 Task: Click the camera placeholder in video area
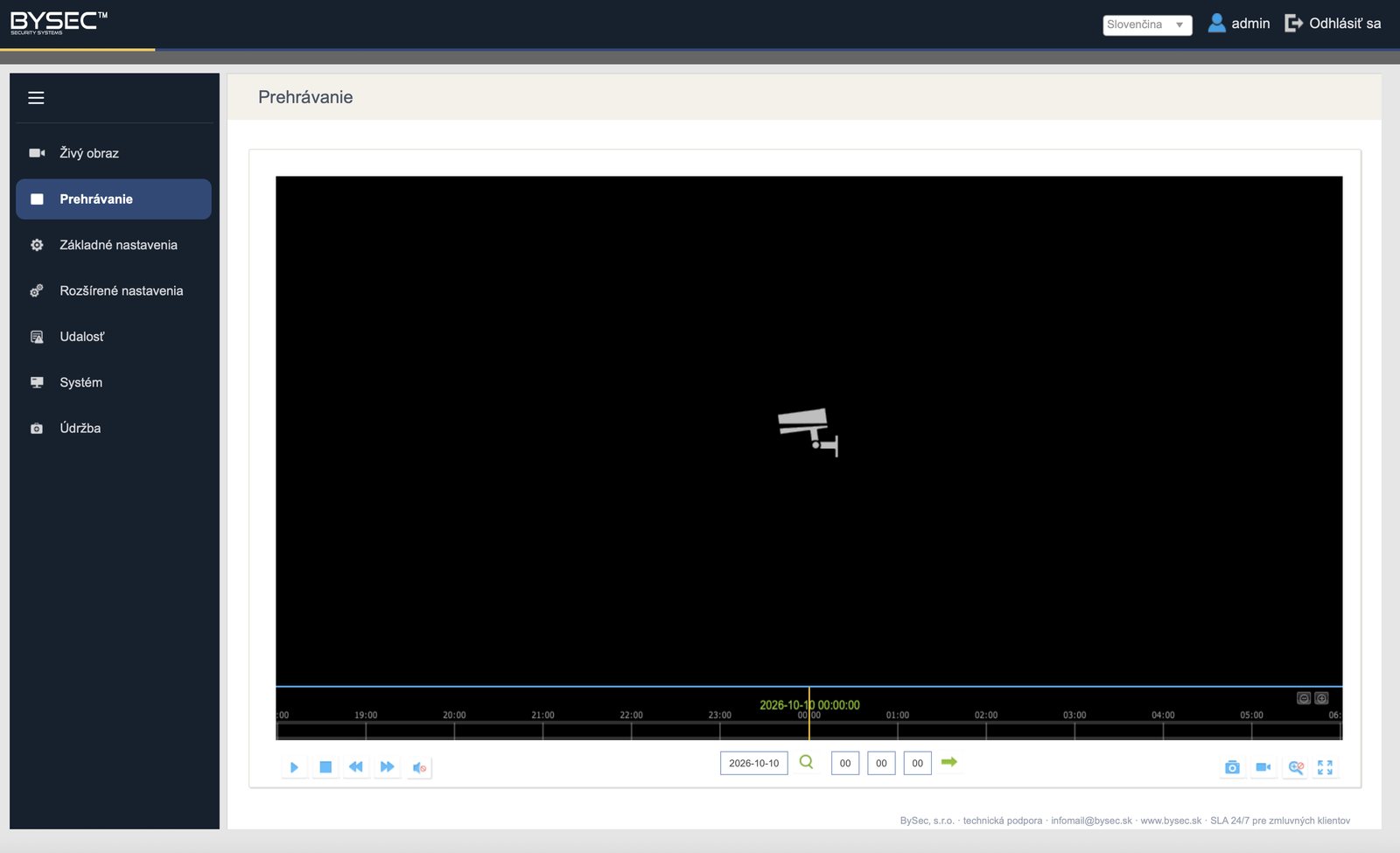(808, 432)
